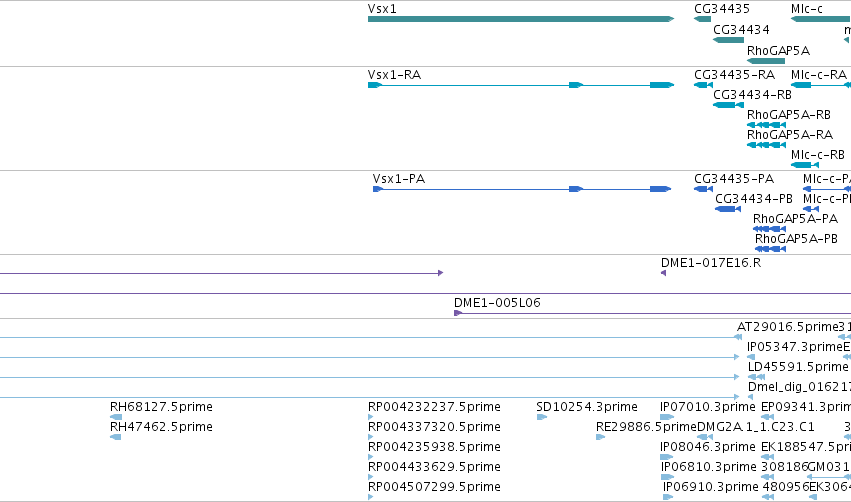Select the DME1-017E16.R BAC end label
This screenshot has width=851, height=502.
click(710, 263)
